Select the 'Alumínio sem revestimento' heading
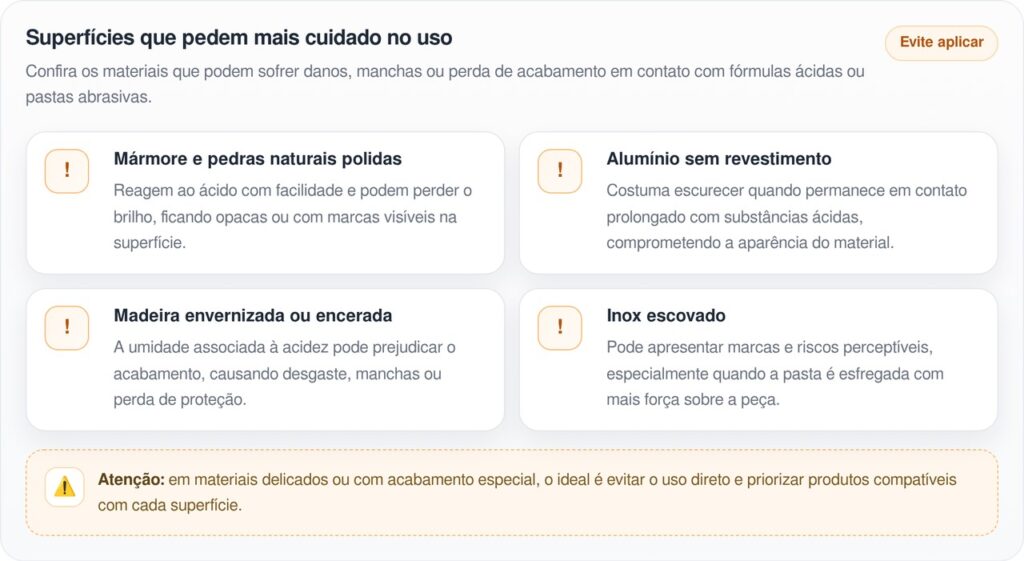Viewport: 1024px width, 561px height. (x=718, y=159)
